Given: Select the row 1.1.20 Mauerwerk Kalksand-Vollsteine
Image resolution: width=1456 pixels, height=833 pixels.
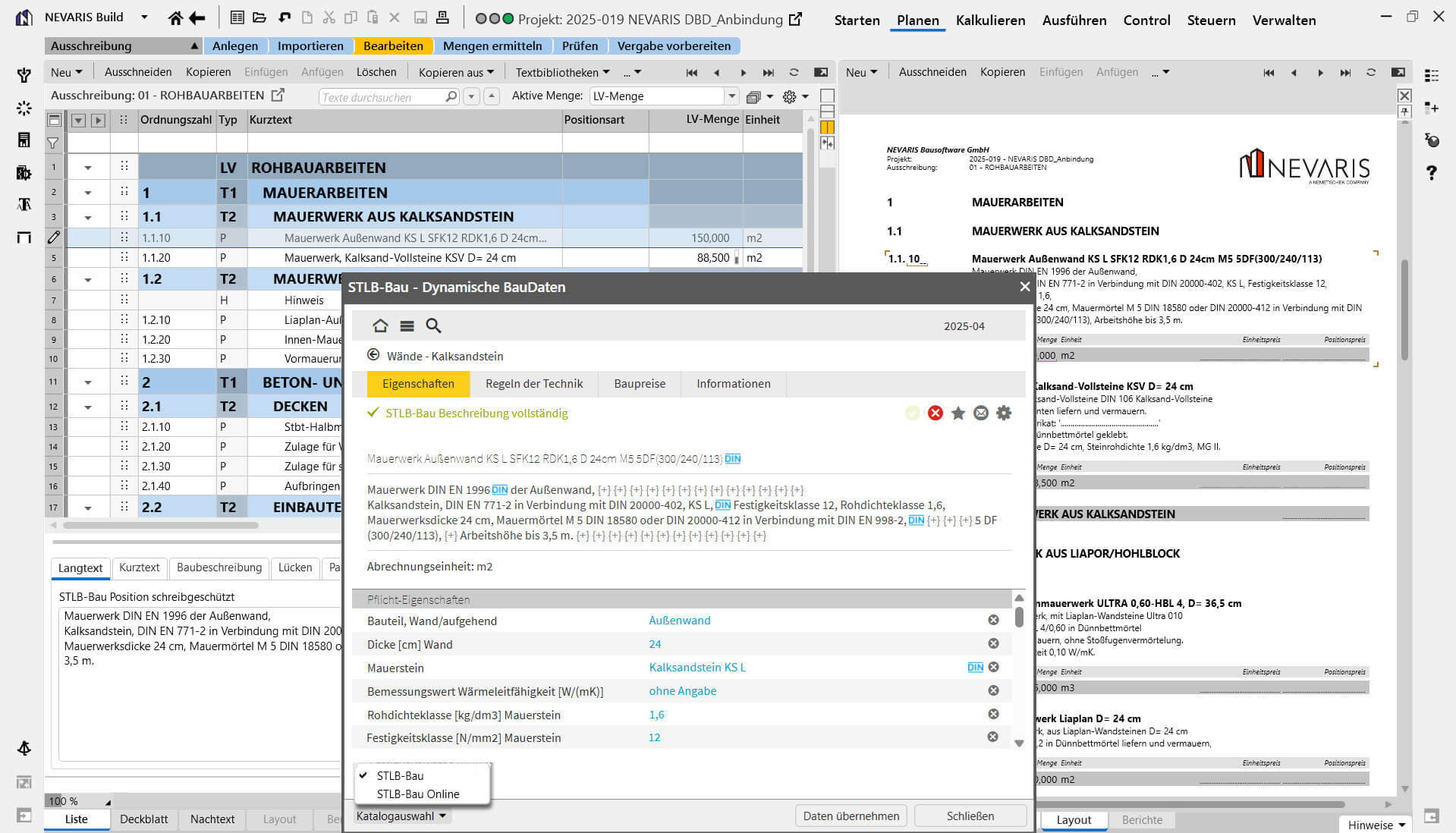Looking at the screenshot, I should click(423, 258).
